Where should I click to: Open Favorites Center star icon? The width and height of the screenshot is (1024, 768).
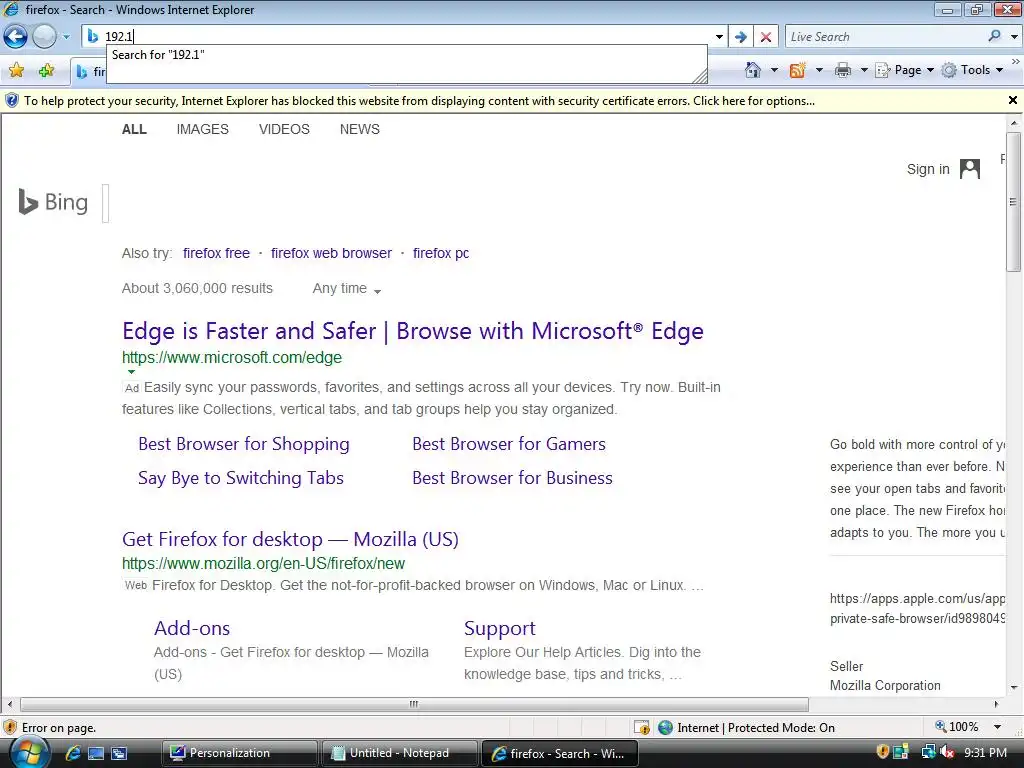tap(16, 70)
